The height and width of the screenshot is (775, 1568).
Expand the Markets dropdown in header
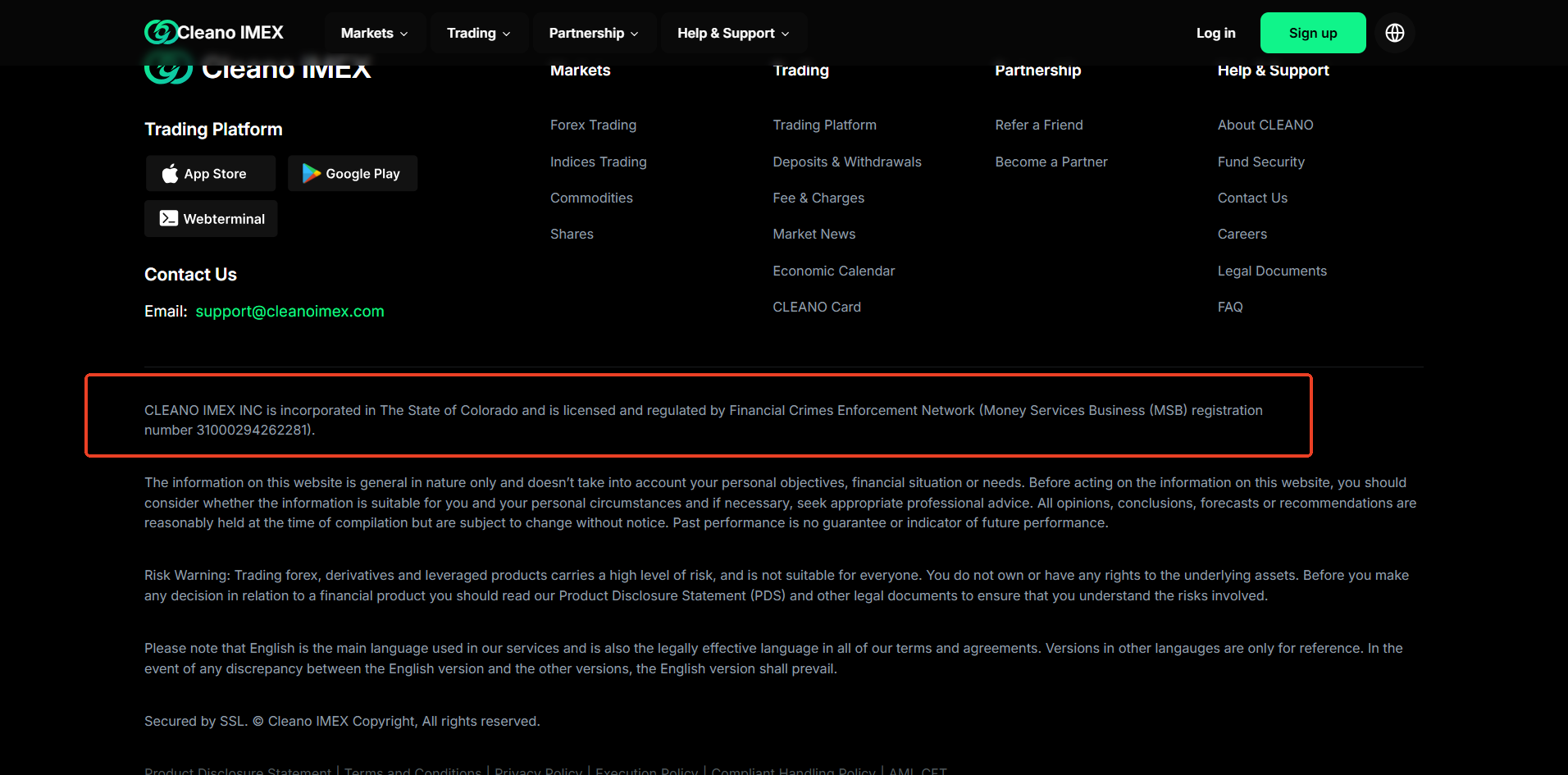tap(375, 33)
